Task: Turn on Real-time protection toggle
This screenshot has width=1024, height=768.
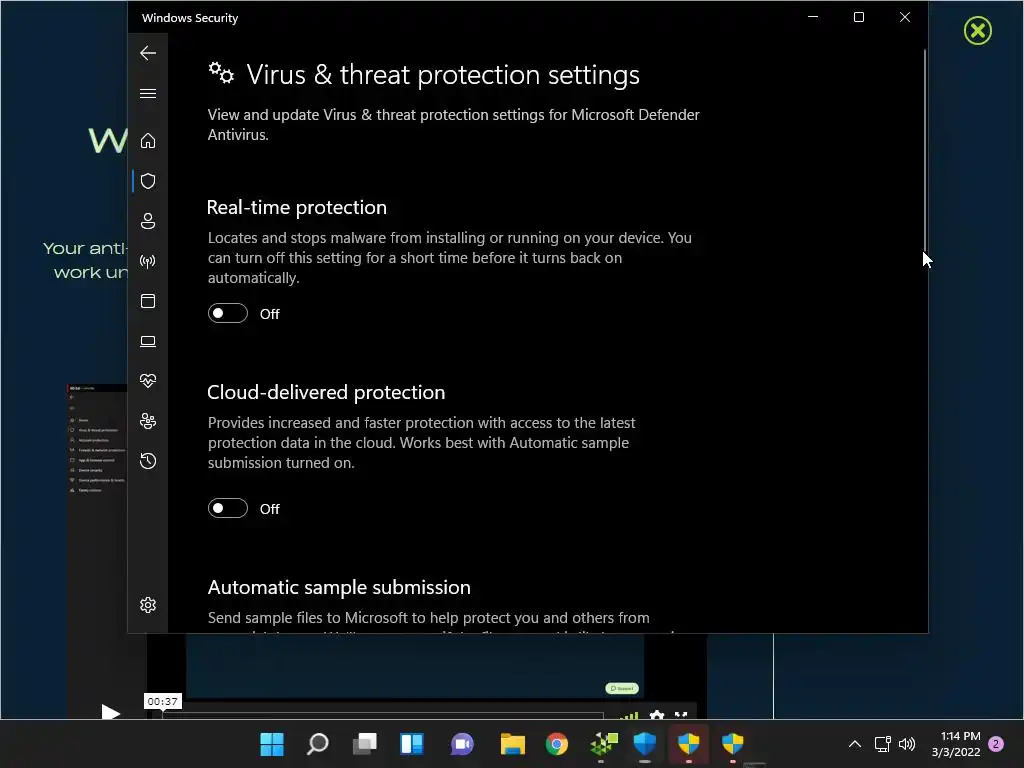Action: click(x=228, y=313)
